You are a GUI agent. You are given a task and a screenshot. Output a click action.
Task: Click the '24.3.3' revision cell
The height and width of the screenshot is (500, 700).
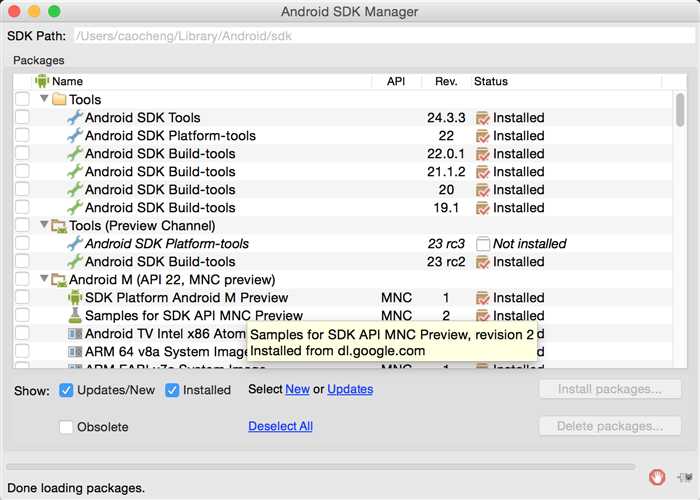(446, 117)
